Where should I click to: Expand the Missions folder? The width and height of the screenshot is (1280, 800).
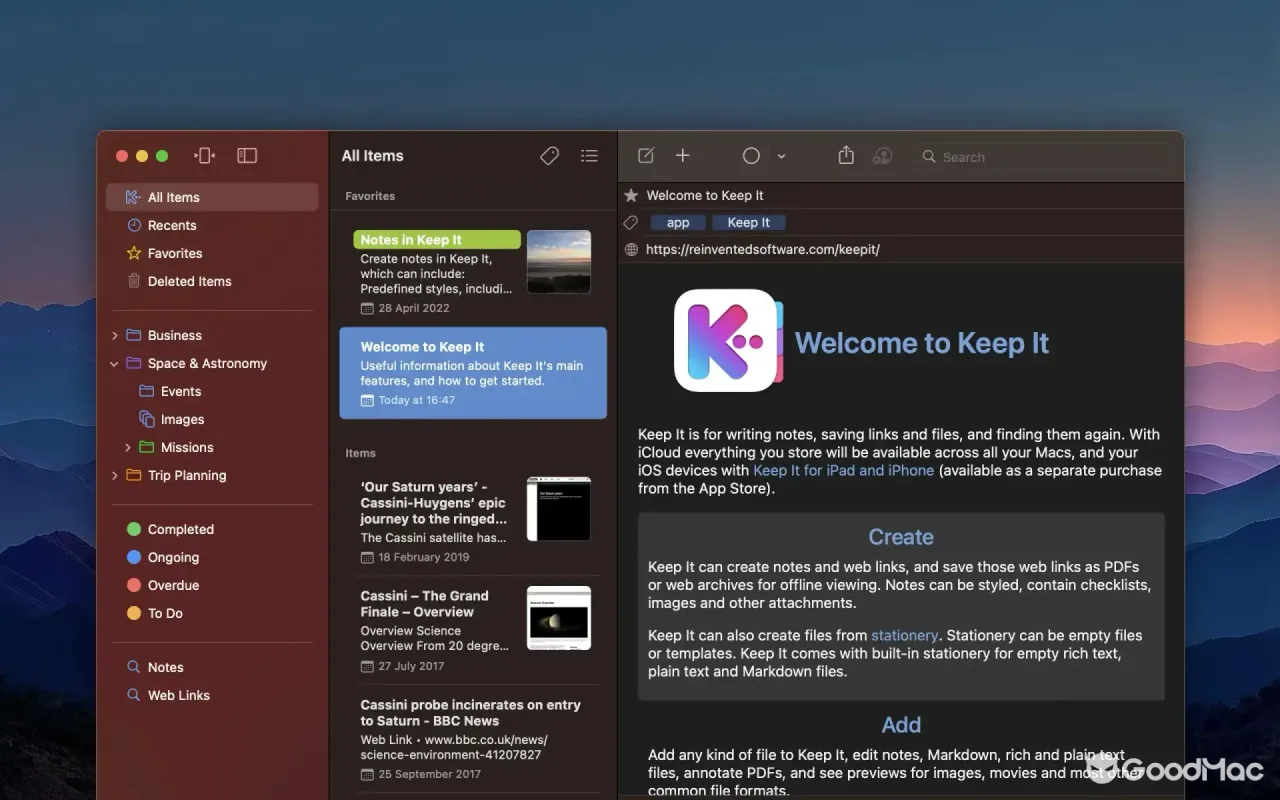click(x=127, y=447)
